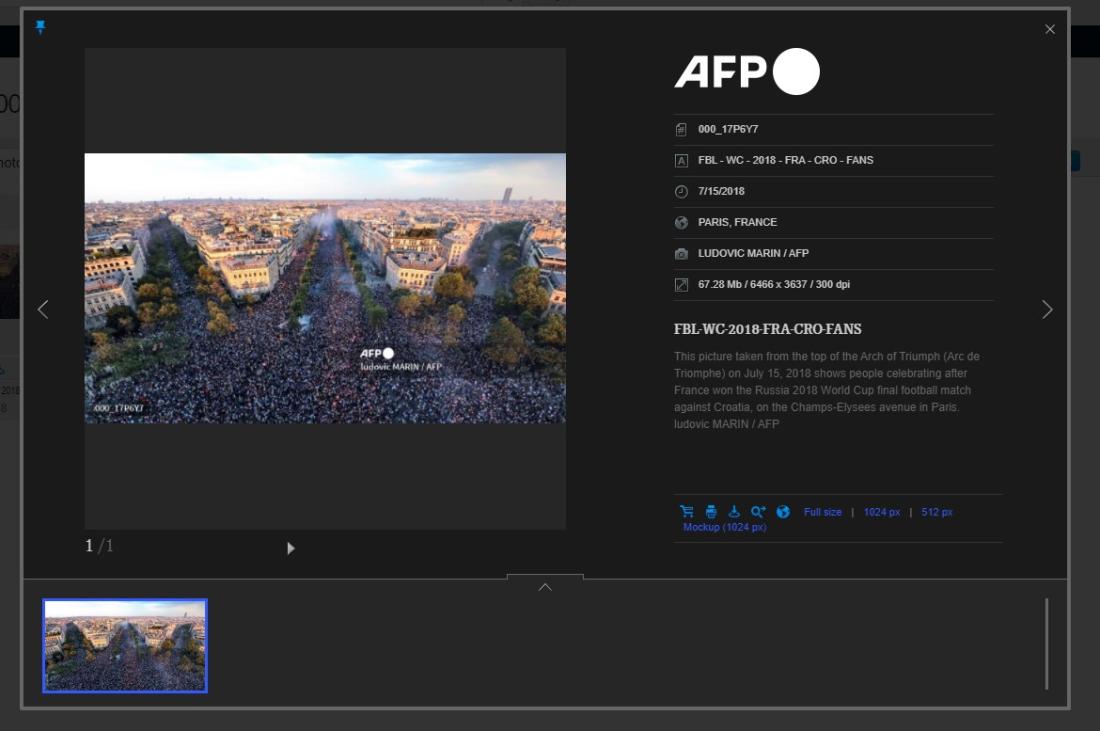The height and width of the screenshot is (731, 1100).
Task: Close the AFP photo viewer dialog
Action: tap(1049, 29)
